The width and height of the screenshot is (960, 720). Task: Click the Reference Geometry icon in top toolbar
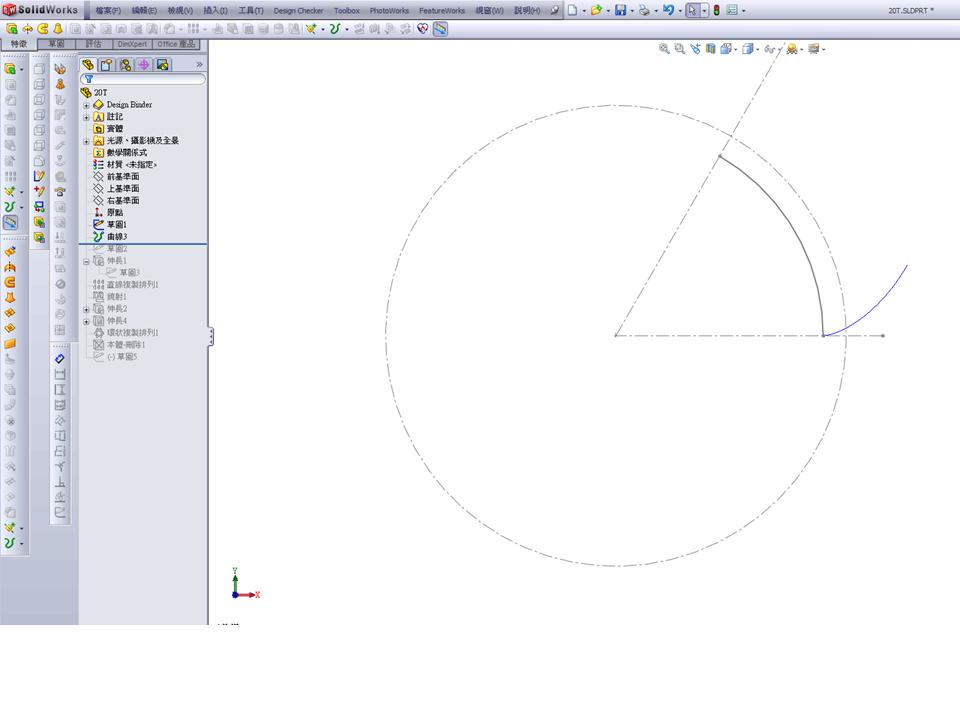(x=311, y=29)
